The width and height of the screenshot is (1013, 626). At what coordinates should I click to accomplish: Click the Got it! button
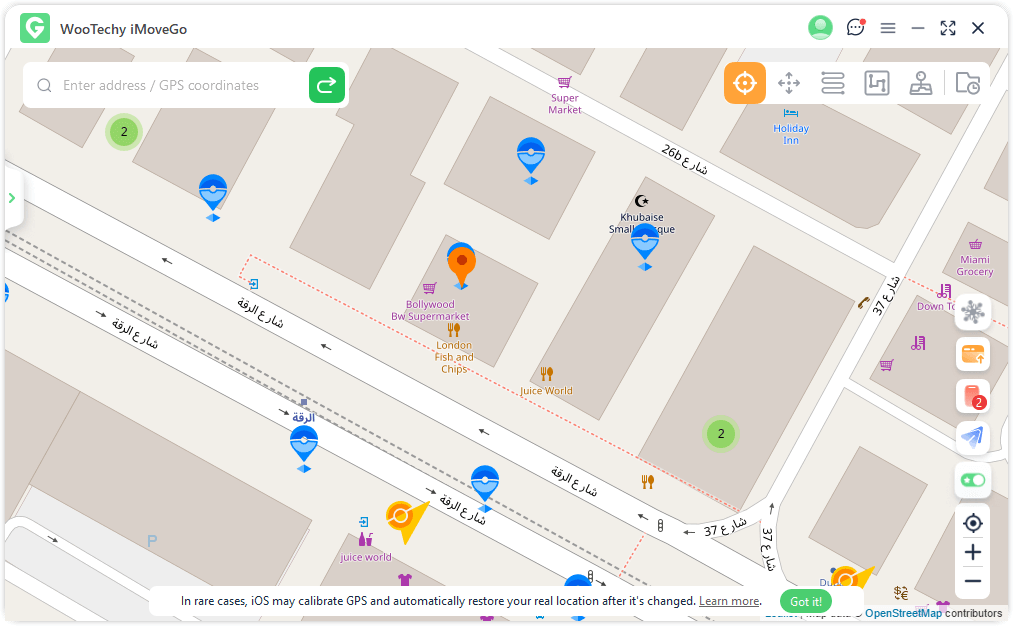click(x=806, y=601)
